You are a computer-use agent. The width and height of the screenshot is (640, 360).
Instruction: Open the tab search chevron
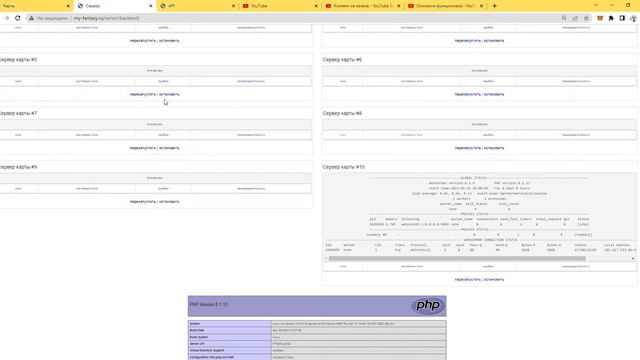click(x=596, y=5)
